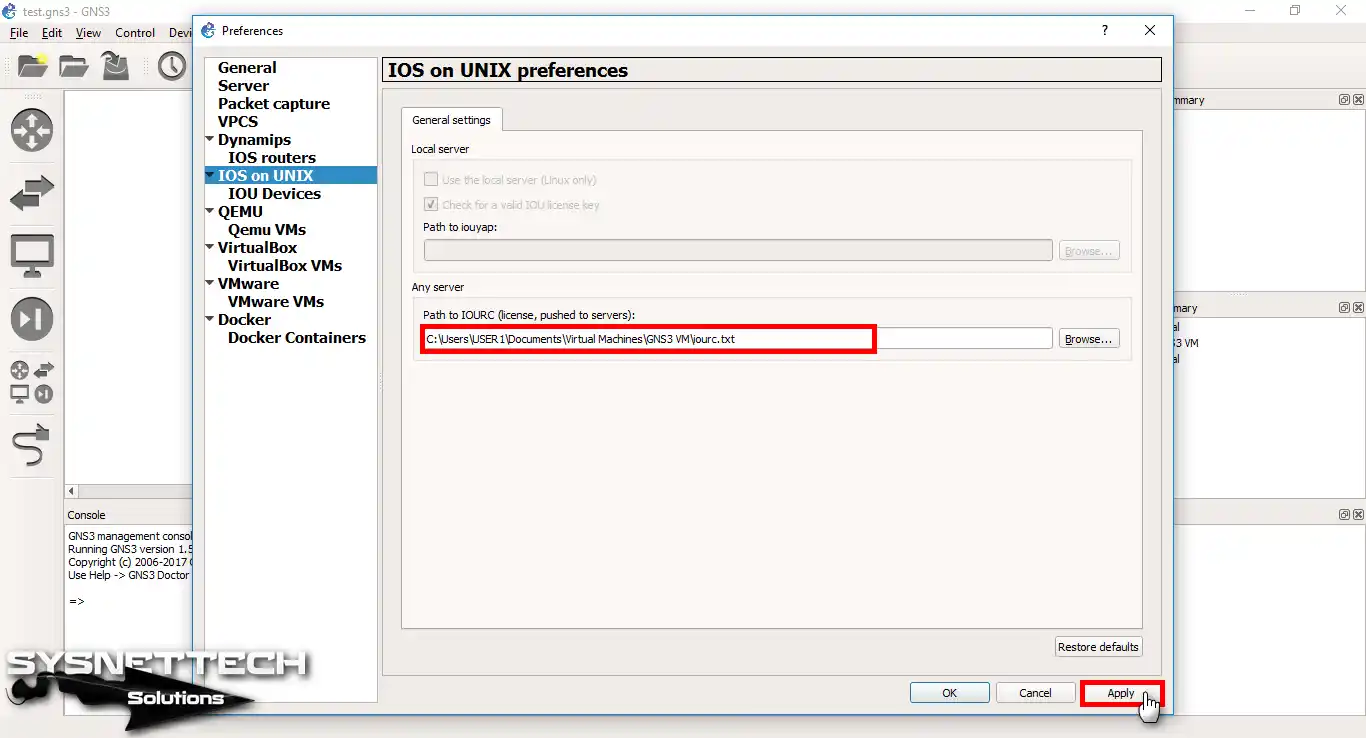Apply the IOU preferences
This screenshot has width=1366, height=738.
click(x=1121, y=693)
